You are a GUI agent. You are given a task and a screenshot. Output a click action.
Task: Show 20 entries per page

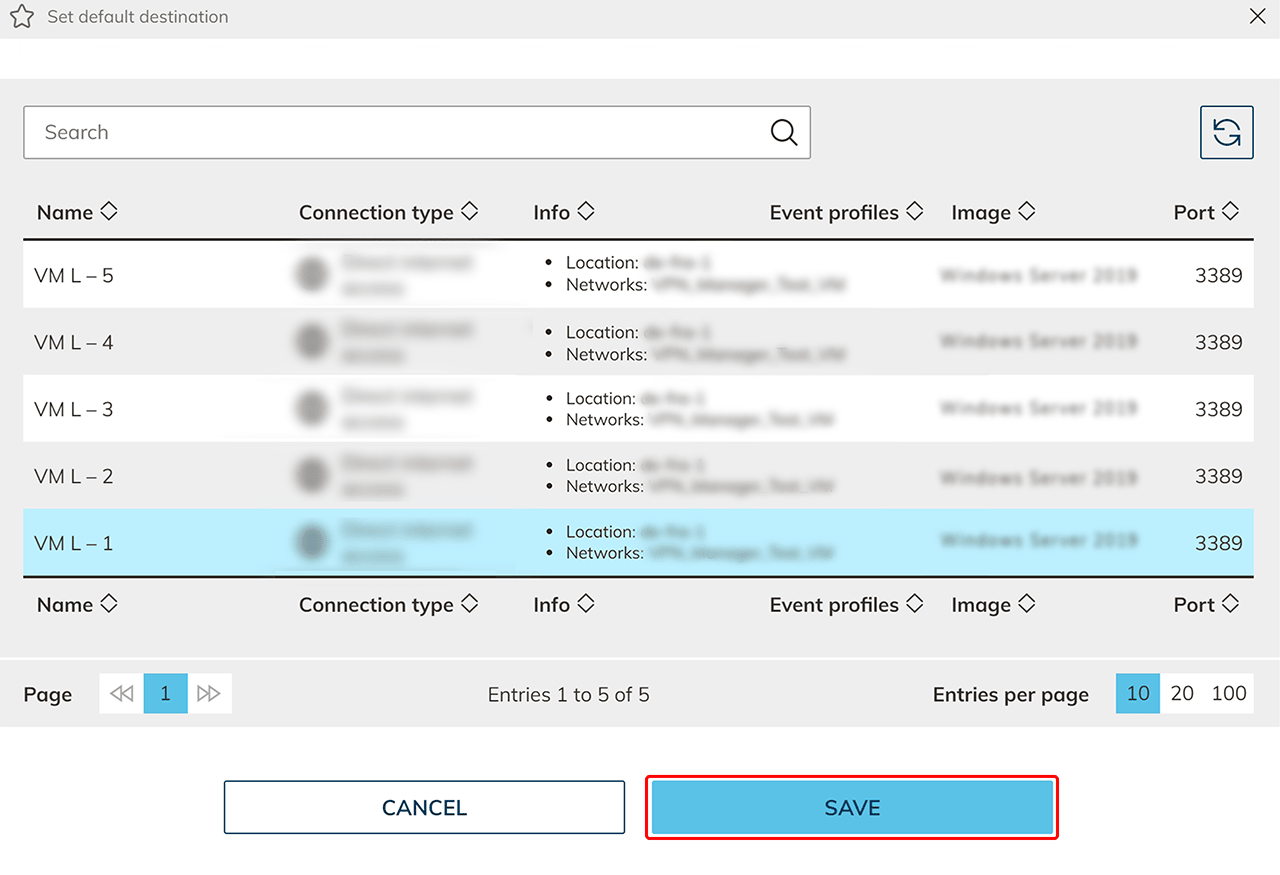(x=1182, y=694)
